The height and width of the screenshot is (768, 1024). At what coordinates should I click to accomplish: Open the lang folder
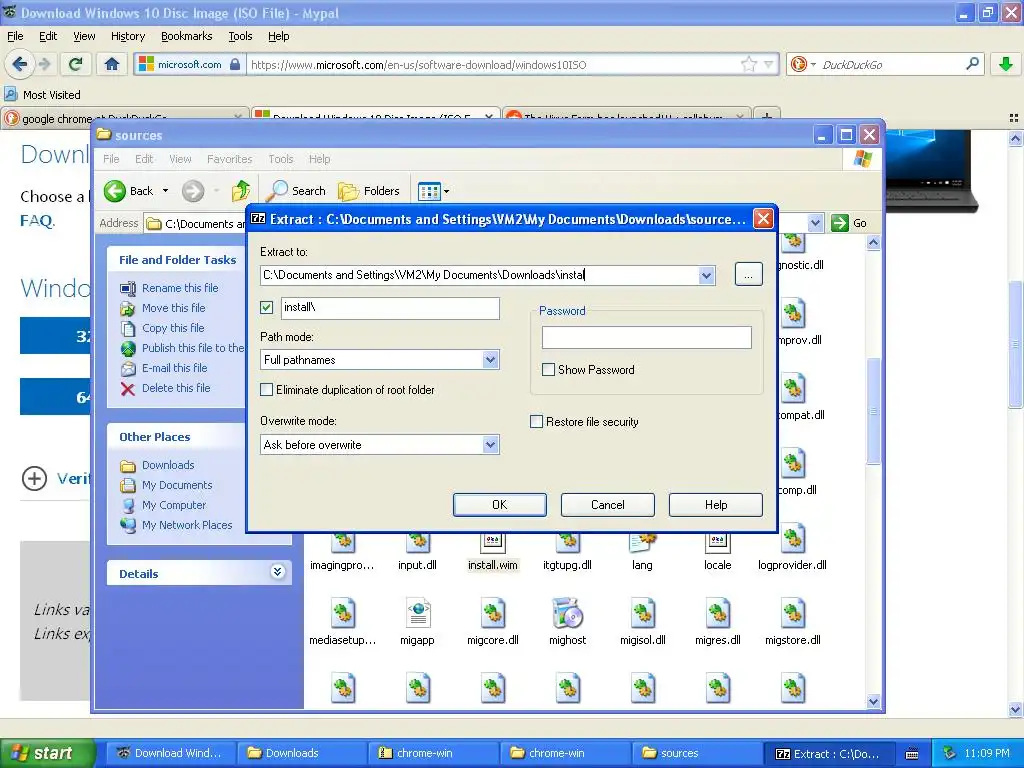(642, 551)
